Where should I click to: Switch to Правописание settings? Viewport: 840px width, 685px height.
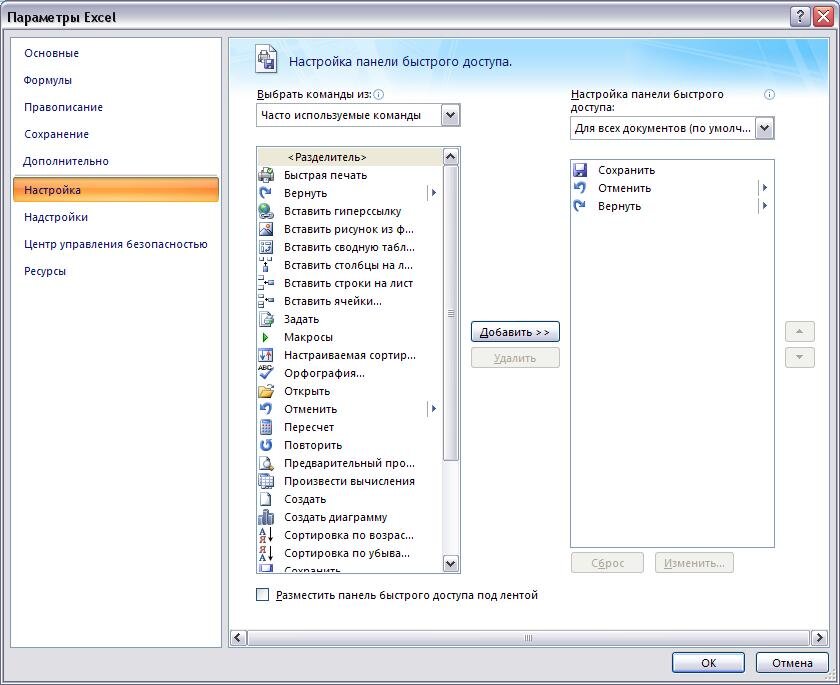(63, 107)
